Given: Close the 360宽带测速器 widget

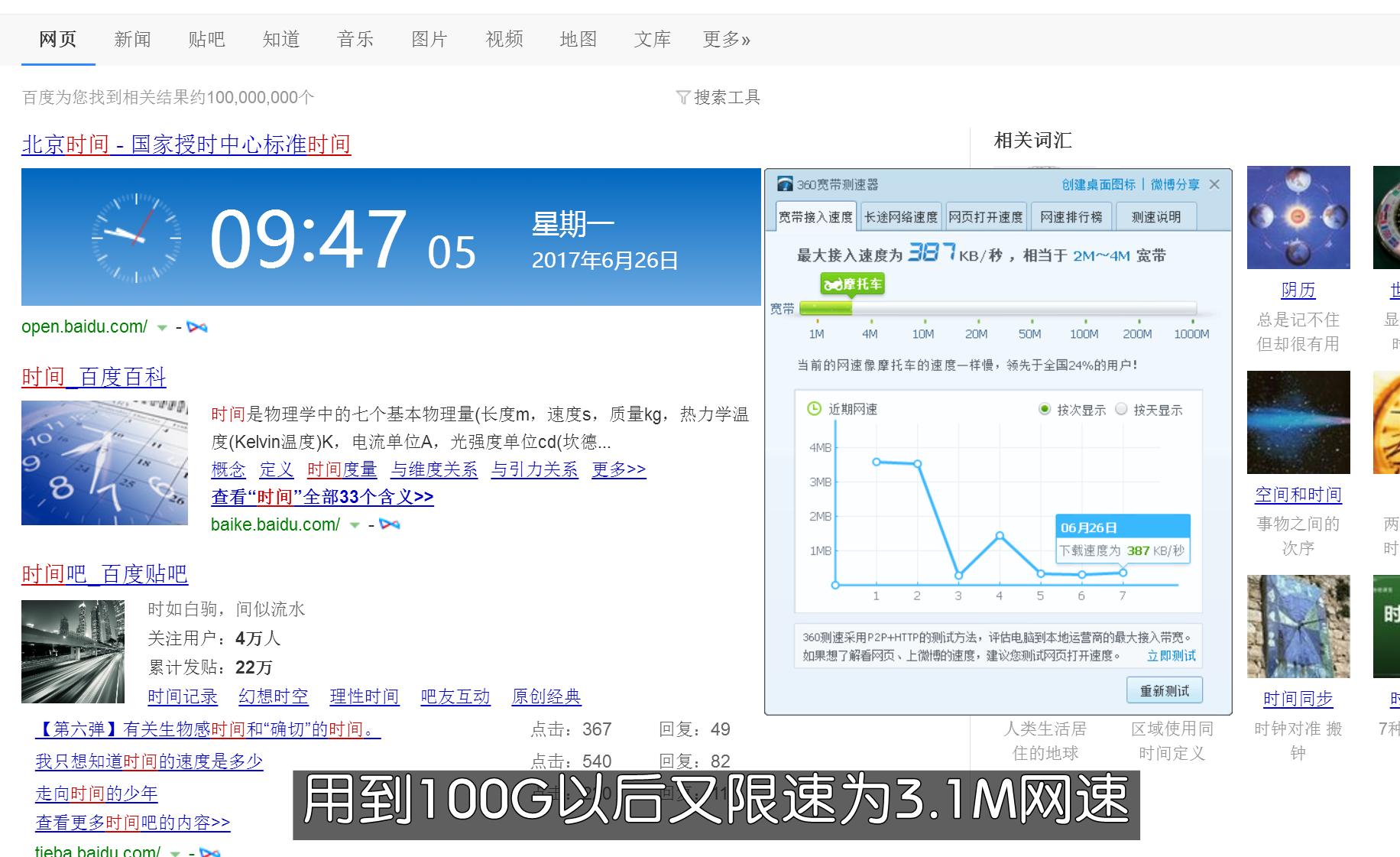Looking at the screenshot, I should point(1215,184).
